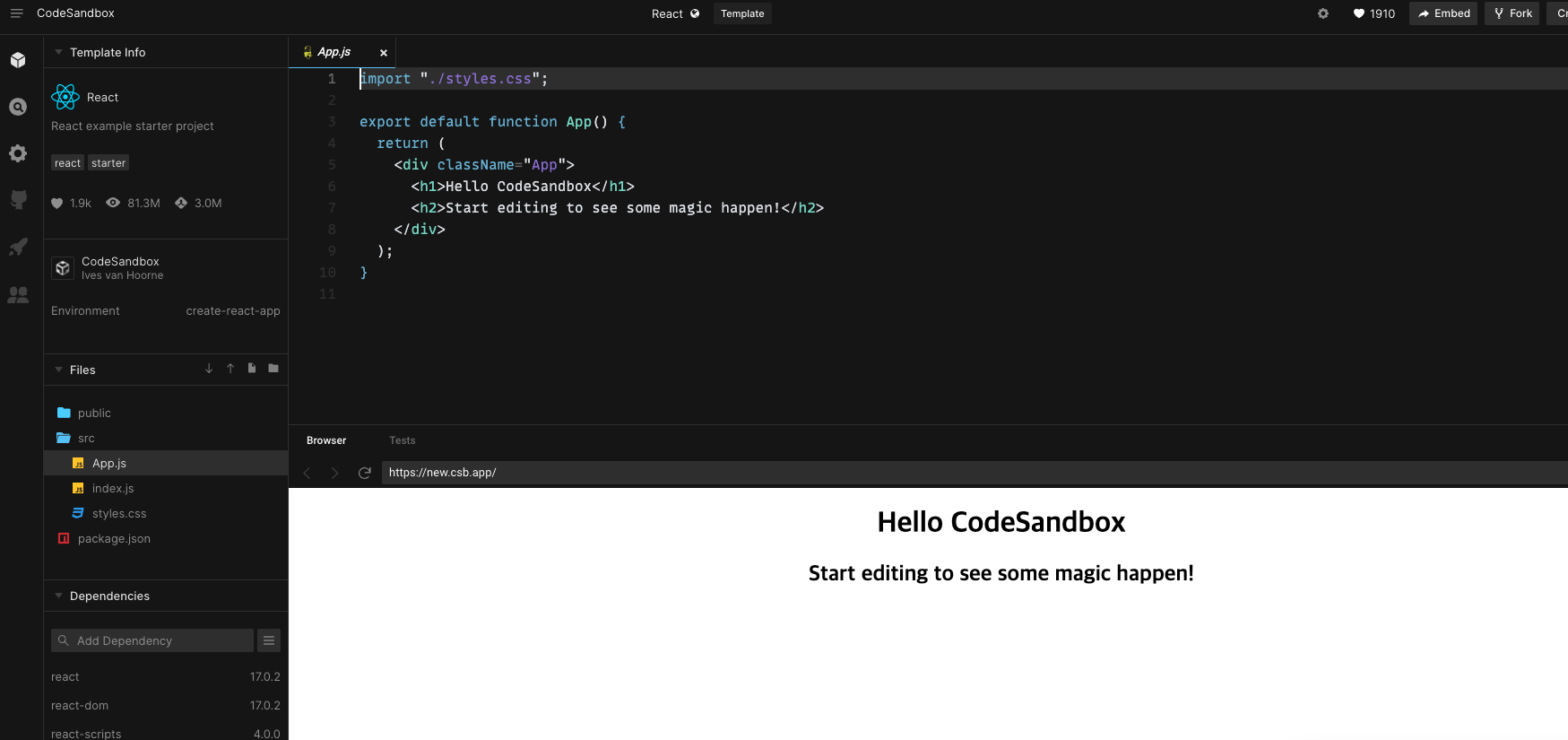Open the Explorer cube icon in sidebar
The height and width of the screenshot is (740, 1568).
pos(18,60)
